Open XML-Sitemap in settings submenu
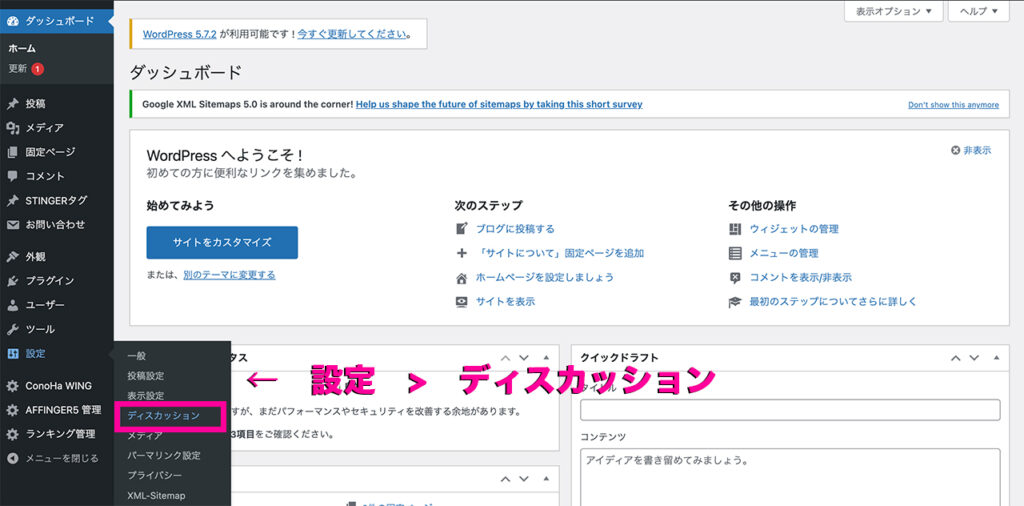The image size is (1024, 506). coord(157,496)
